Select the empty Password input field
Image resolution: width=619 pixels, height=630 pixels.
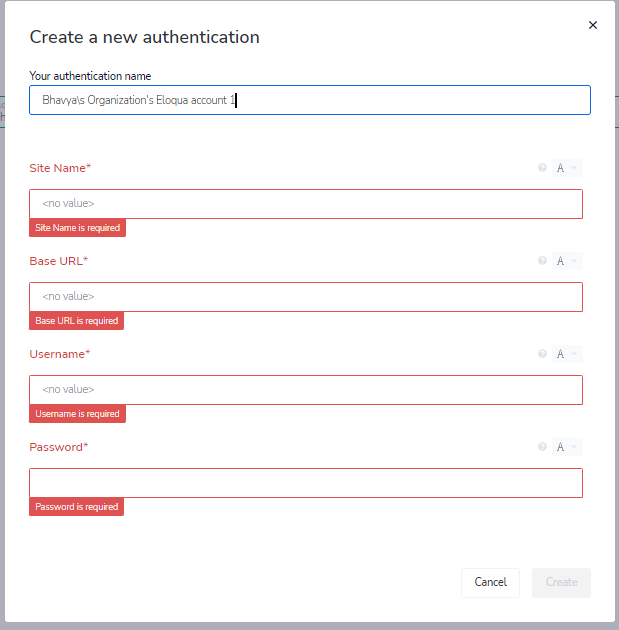point(306,483)
